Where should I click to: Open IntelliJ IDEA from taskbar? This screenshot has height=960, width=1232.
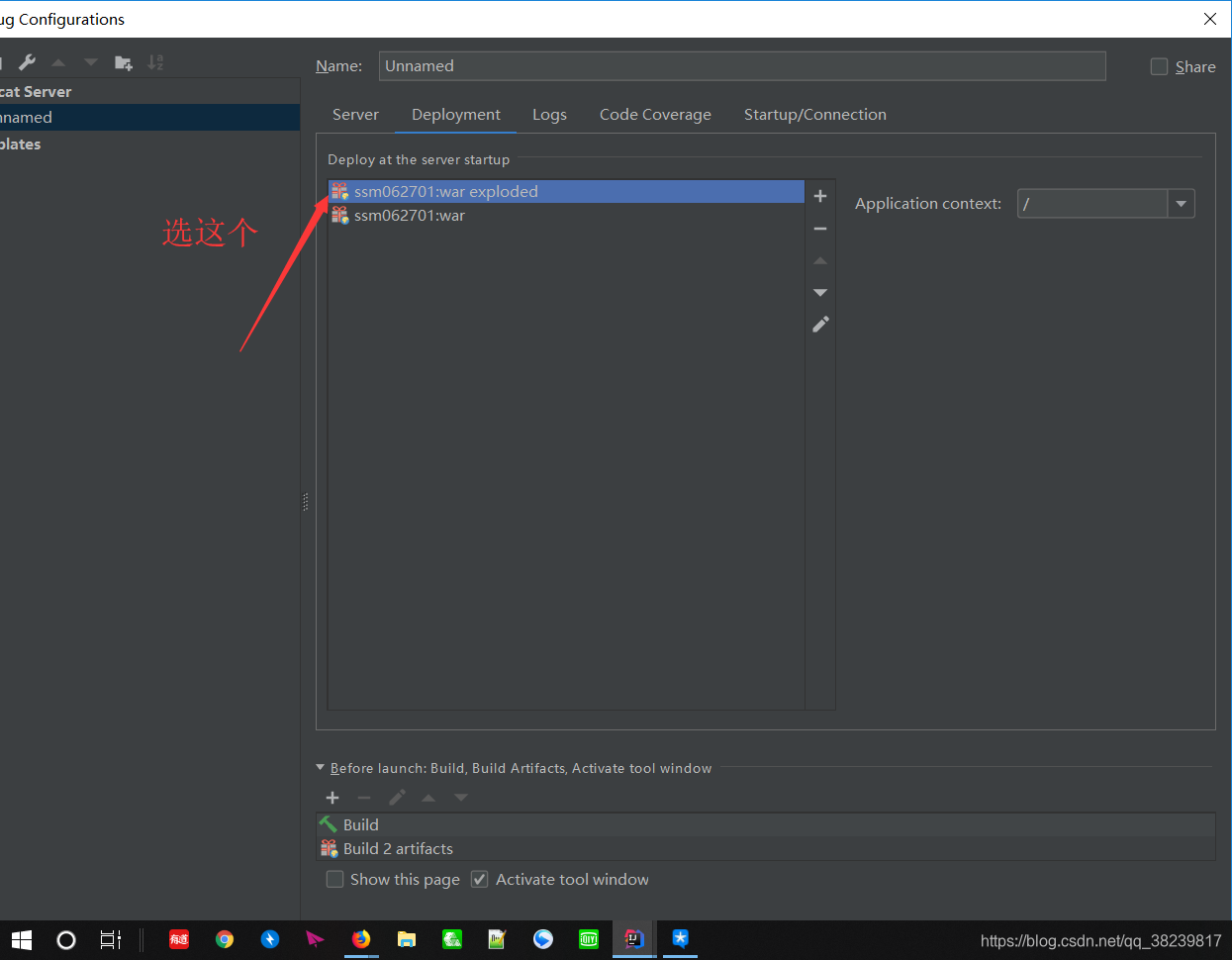point(634,939)
